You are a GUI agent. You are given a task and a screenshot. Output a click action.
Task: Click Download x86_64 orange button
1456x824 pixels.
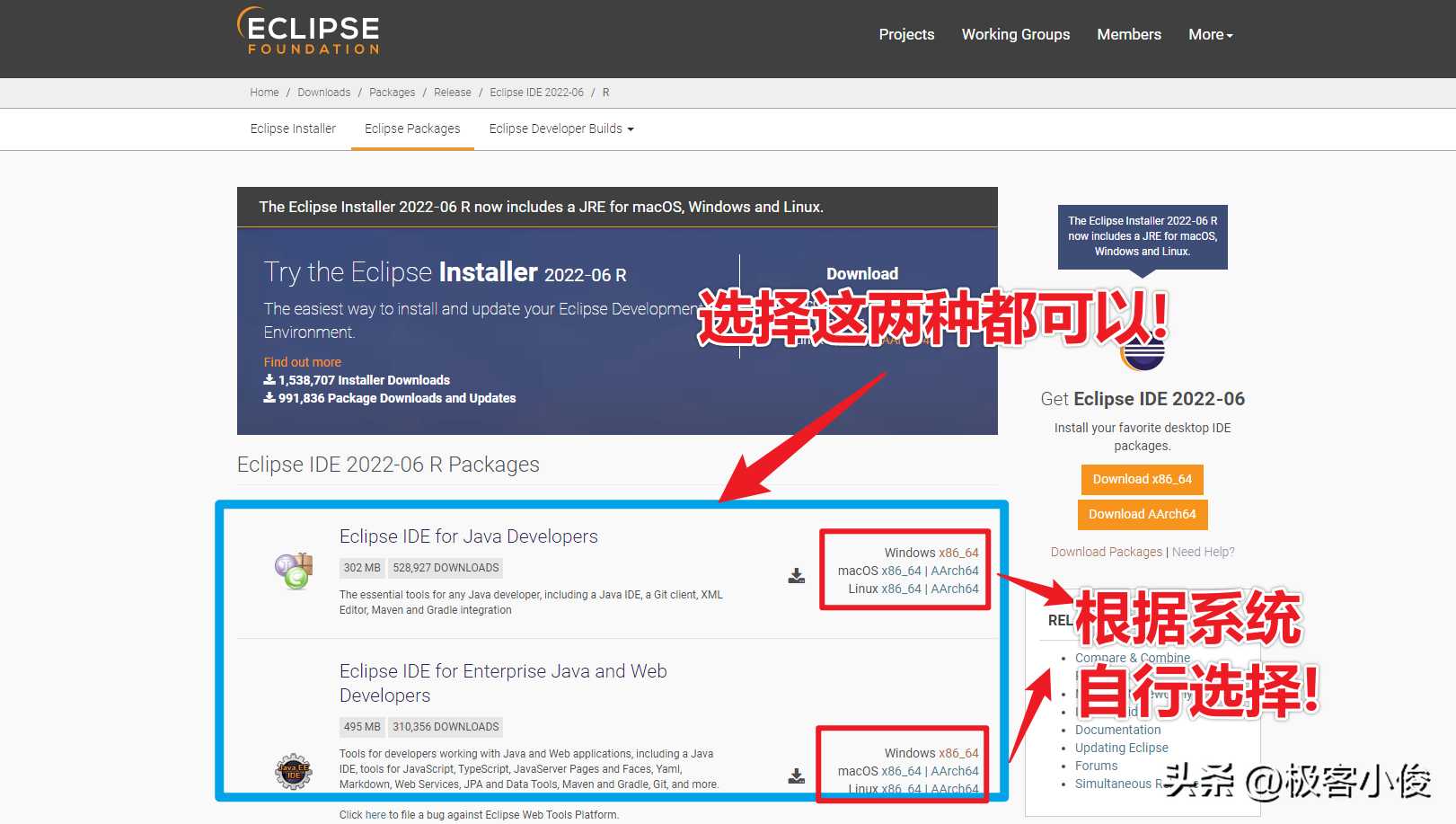1143,479
